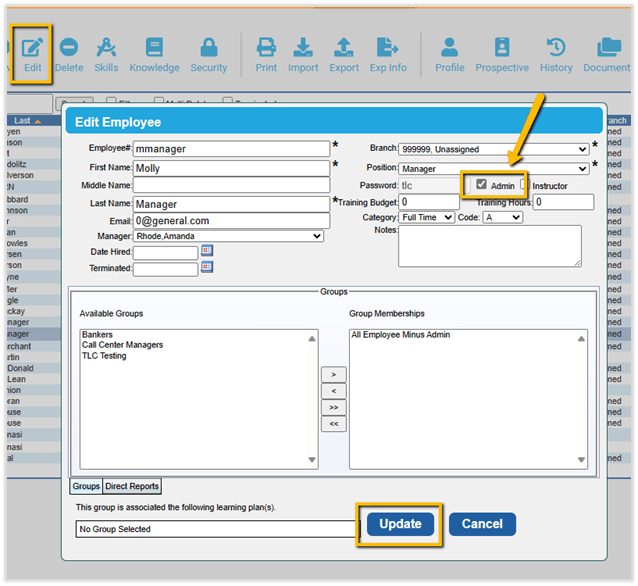Open the Date Hired calendar picker
The image size is (638, 586).
click(207, 250)
